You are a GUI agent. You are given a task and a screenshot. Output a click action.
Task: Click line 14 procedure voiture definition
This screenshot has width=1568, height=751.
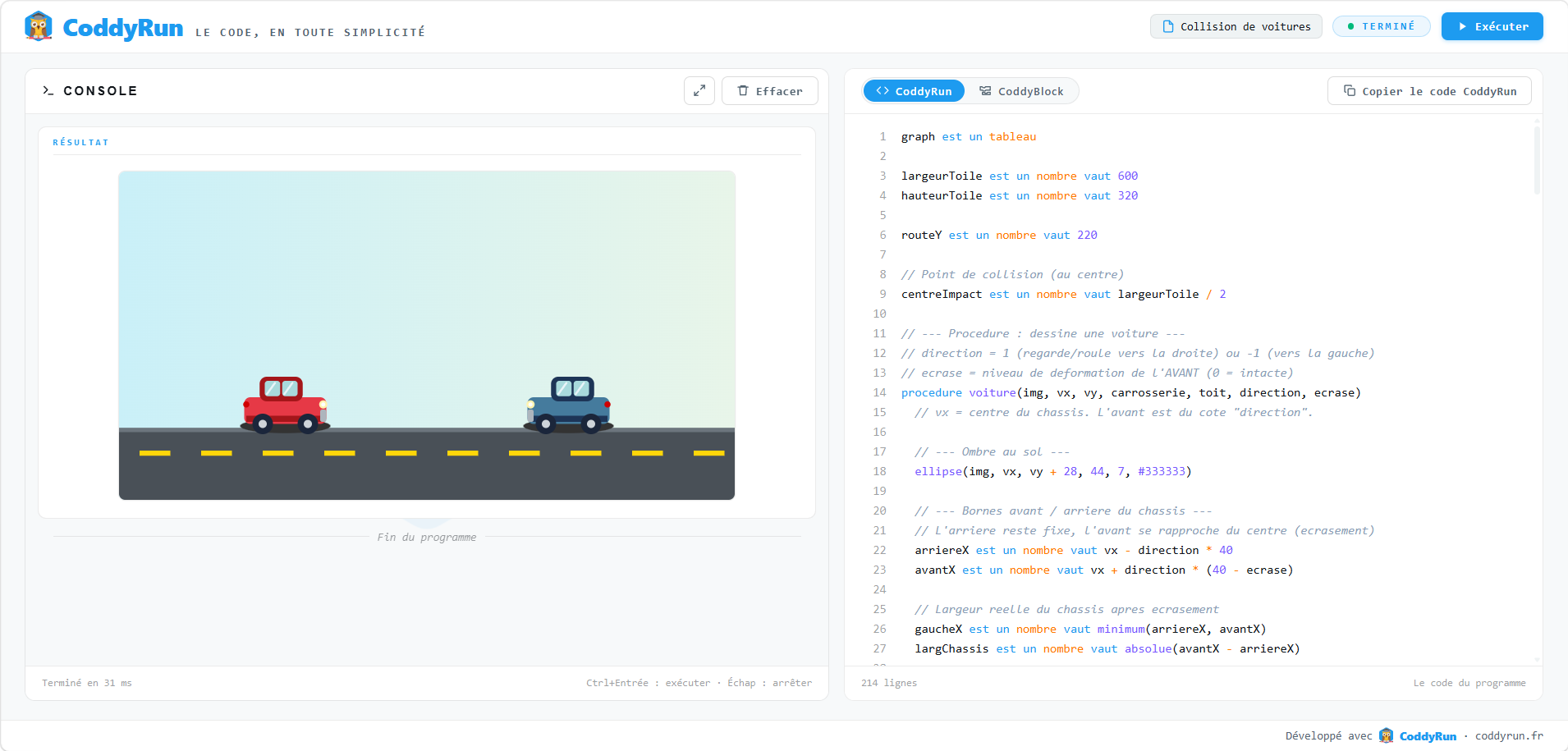click(1131, 393)
